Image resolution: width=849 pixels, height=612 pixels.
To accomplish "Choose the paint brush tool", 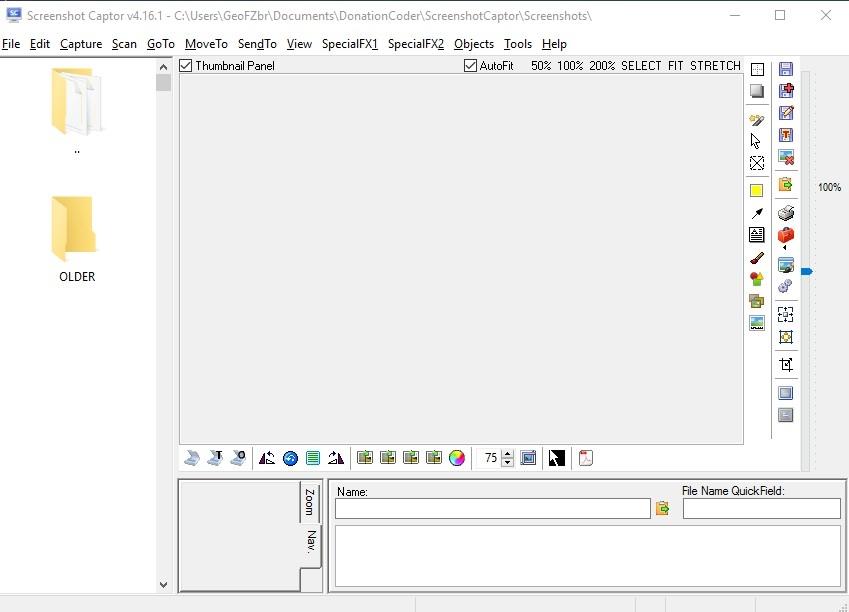I will (757, 258).
